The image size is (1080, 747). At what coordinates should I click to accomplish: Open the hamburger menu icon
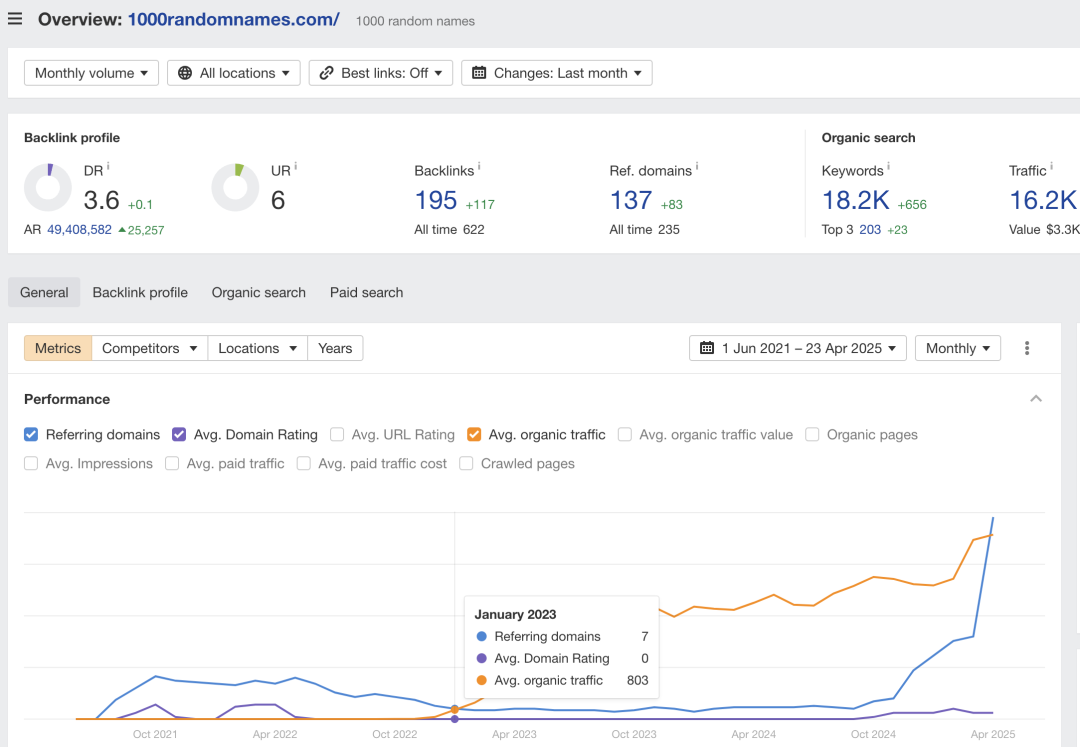[14, 19]
